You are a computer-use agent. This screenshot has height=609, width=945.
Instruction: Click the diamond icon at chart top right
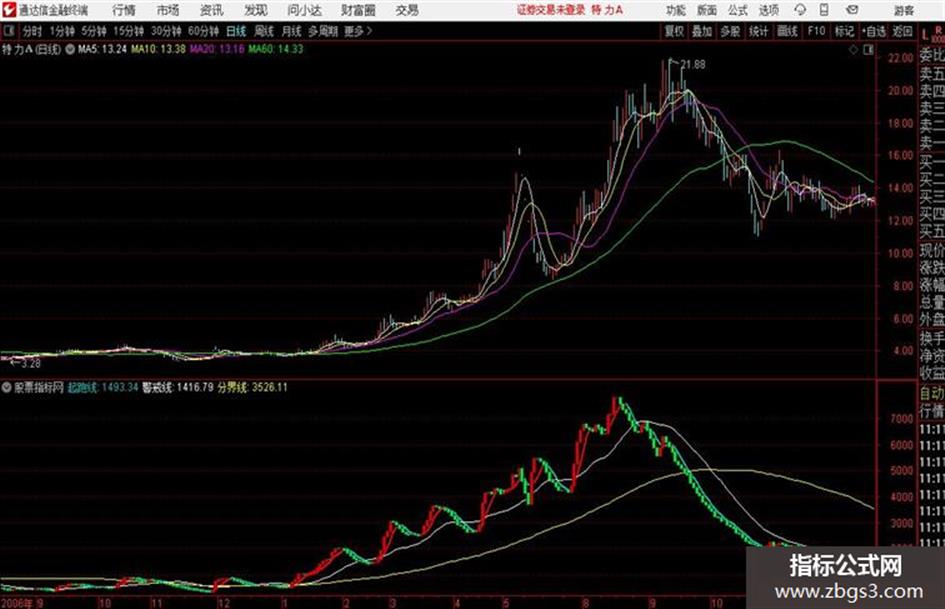[x=853, y=50]
